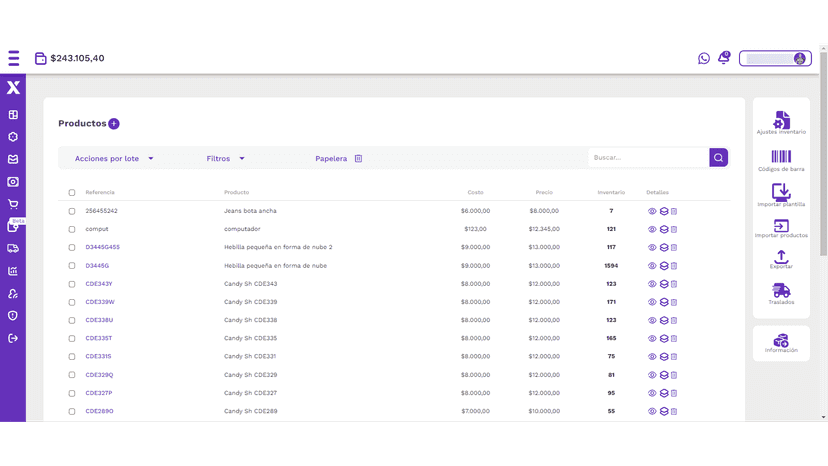Click the Costo column header
Screen dimensions: 828x466
tap(475, 192)
